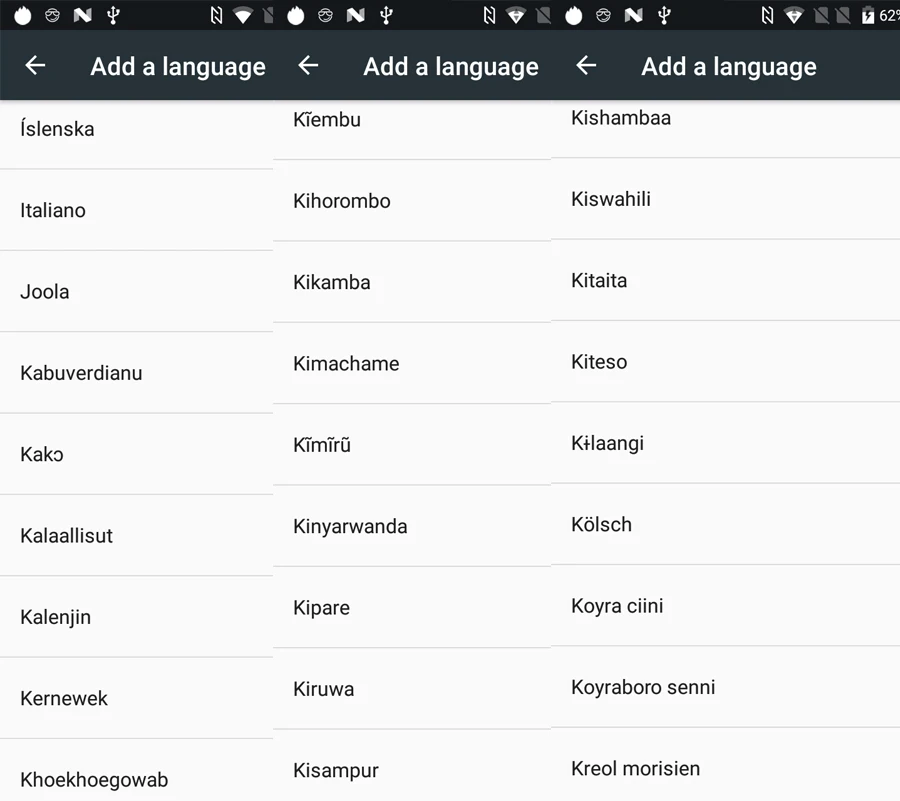Tap back arrow in the third Add a language screen
900x801 pixels.
586,65
